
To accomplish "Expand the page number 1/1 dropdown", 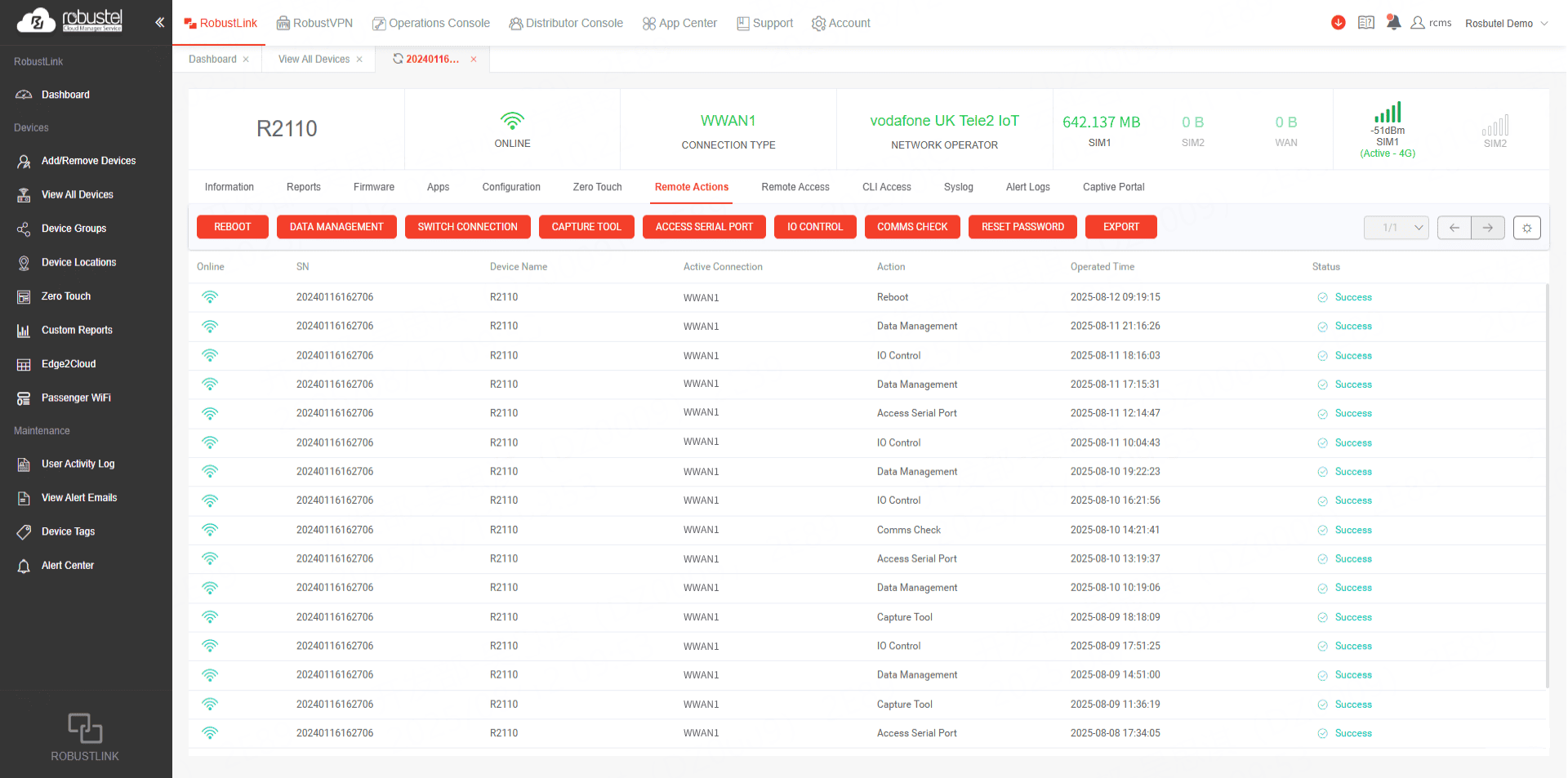I will [x=1396, y=228].
